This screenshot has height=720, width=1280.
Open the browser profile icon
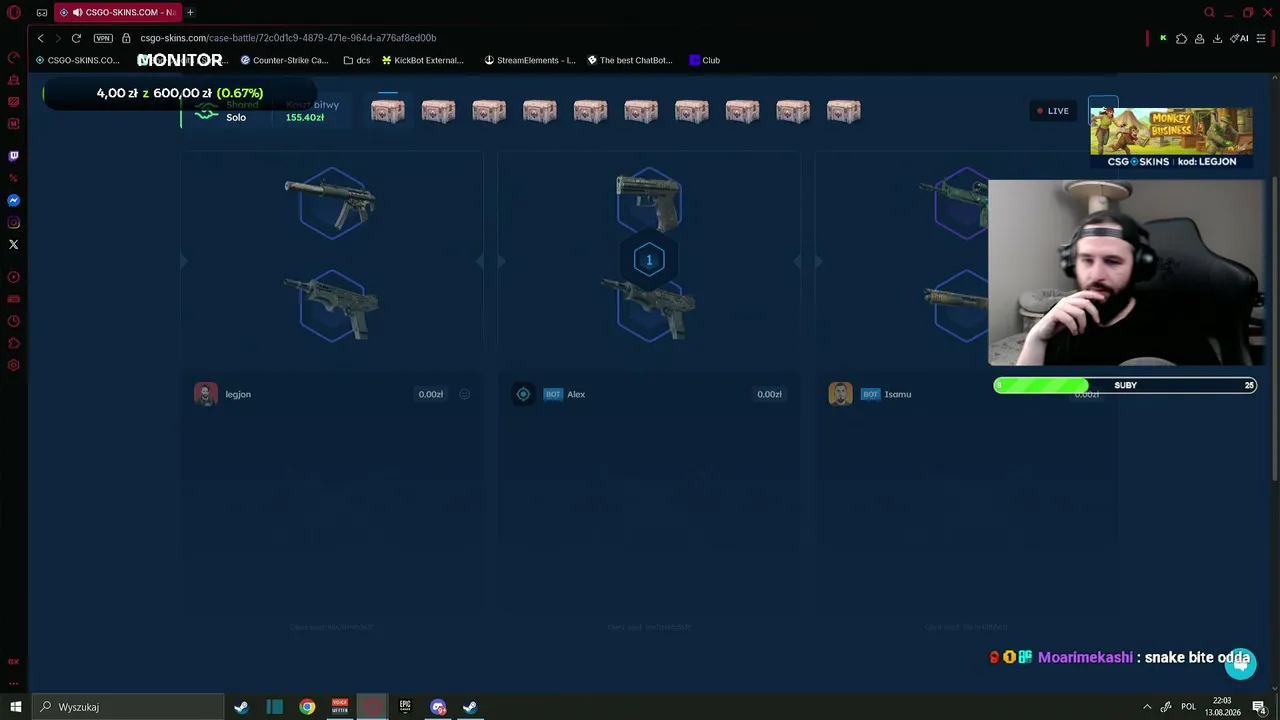coord(1199,38)
